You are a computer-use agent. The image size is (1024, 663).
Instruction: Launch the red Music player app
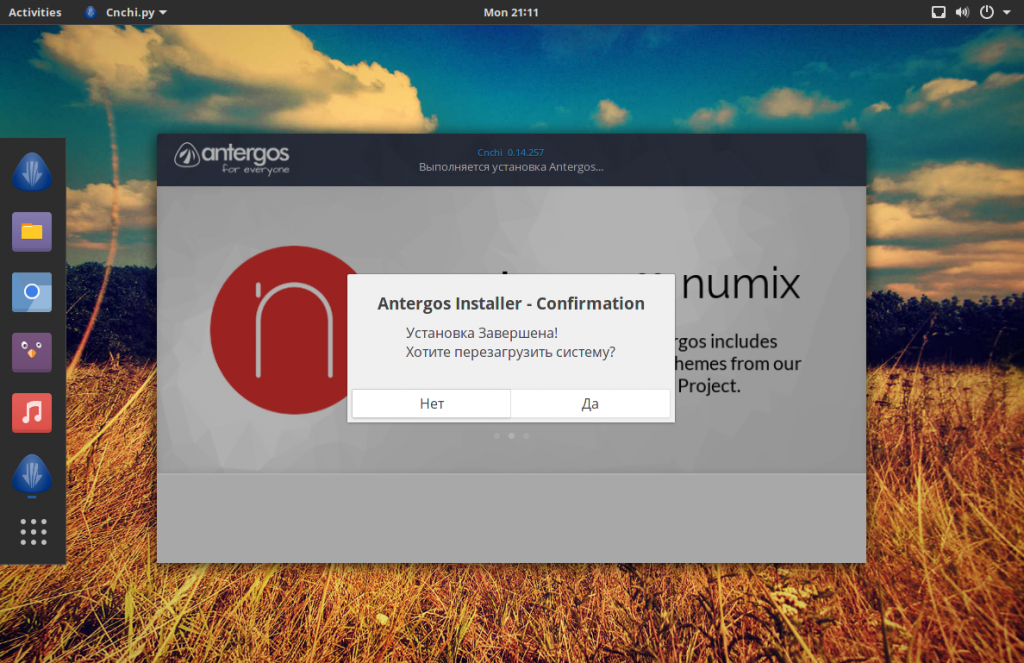pos(32,412)
